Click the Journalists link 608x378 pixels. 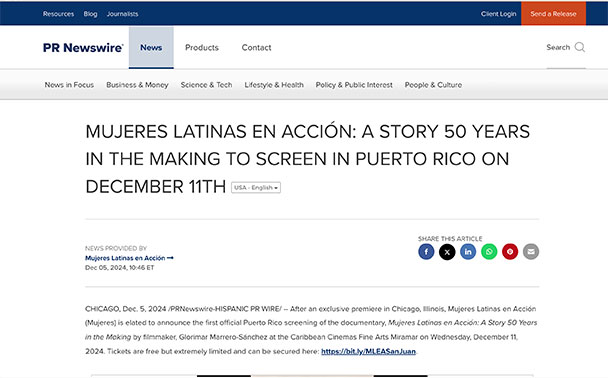[122, 14]
